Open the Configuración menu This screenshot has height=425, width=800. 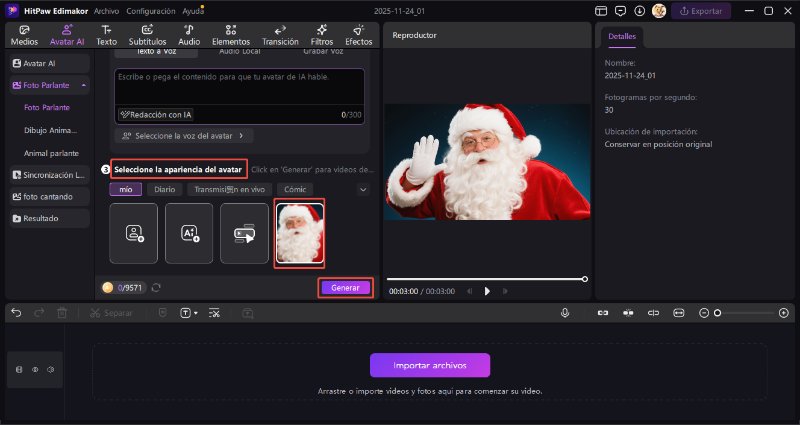coord(151,11)
